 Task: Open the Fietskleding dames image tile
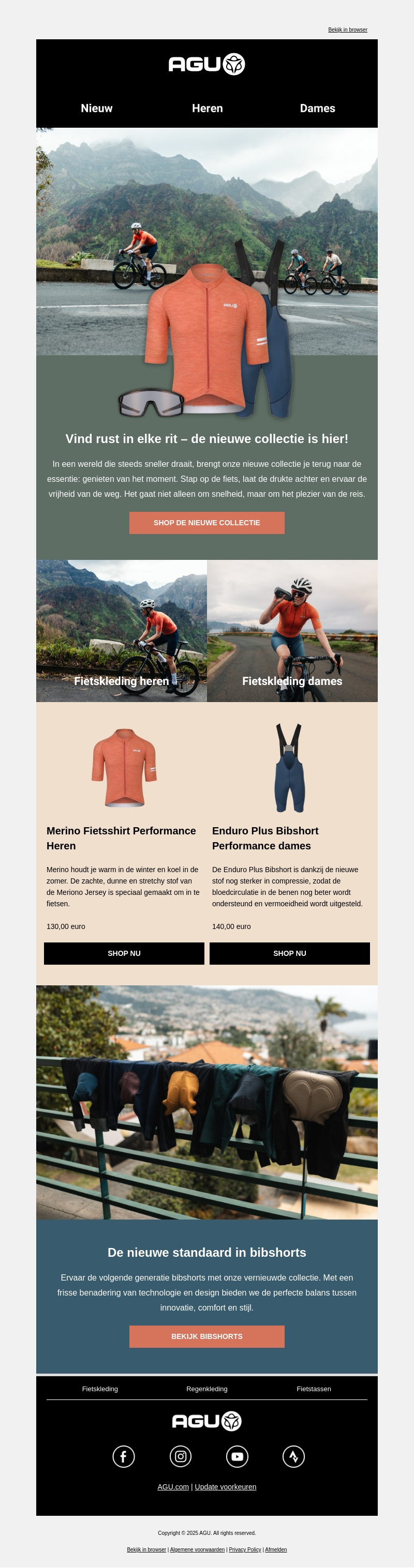[292, 631]
